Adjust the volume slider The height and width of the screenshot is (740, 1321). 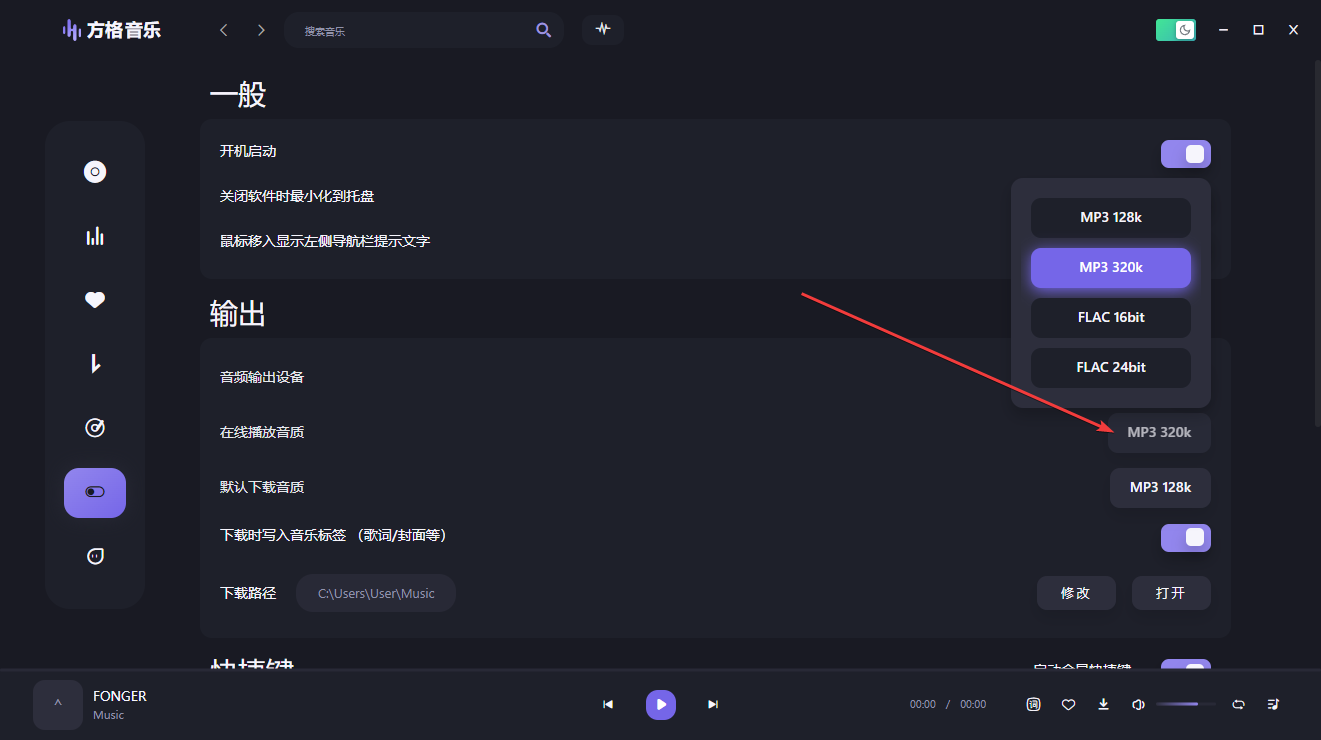point(1185,704)
